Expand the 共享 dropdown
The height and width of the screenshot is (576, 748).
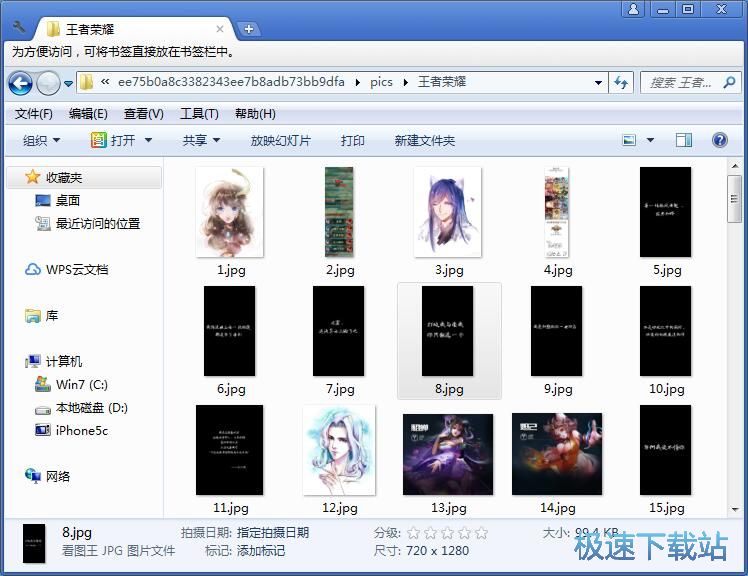[201, 140]
